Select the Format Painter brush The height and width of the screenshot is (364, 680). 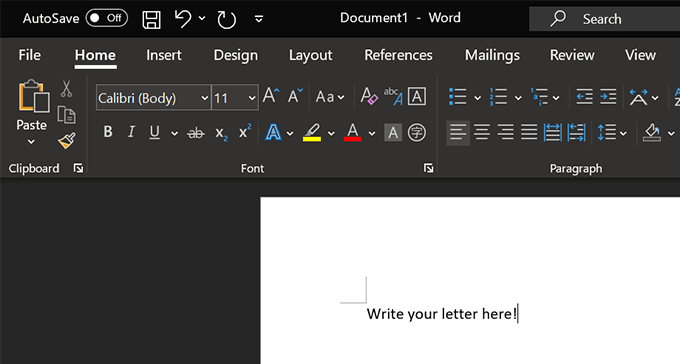click(x=67, y=140)
